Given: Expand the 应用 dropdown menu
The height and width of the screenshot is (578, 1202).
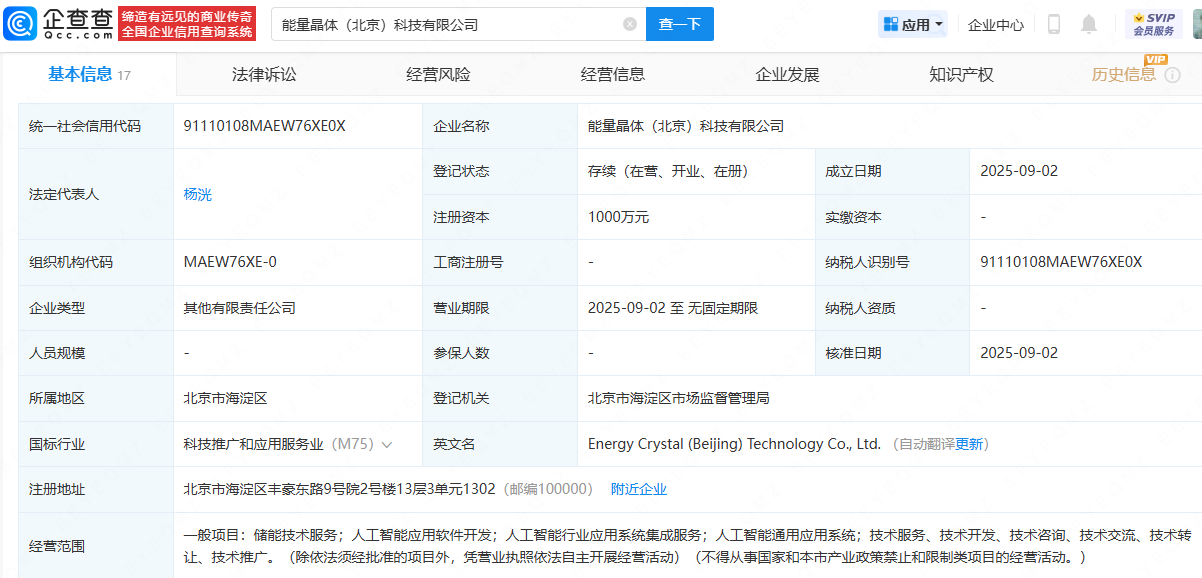Looking at the screenshot, I should (x=912, y=24).
